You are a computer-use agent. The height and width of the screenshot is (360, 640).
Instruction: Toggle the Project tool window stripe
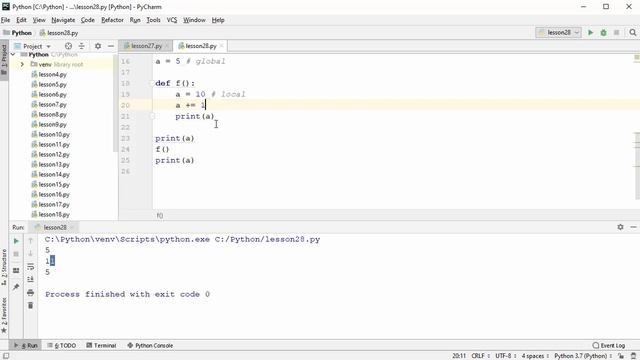click(x=4, y=59)
